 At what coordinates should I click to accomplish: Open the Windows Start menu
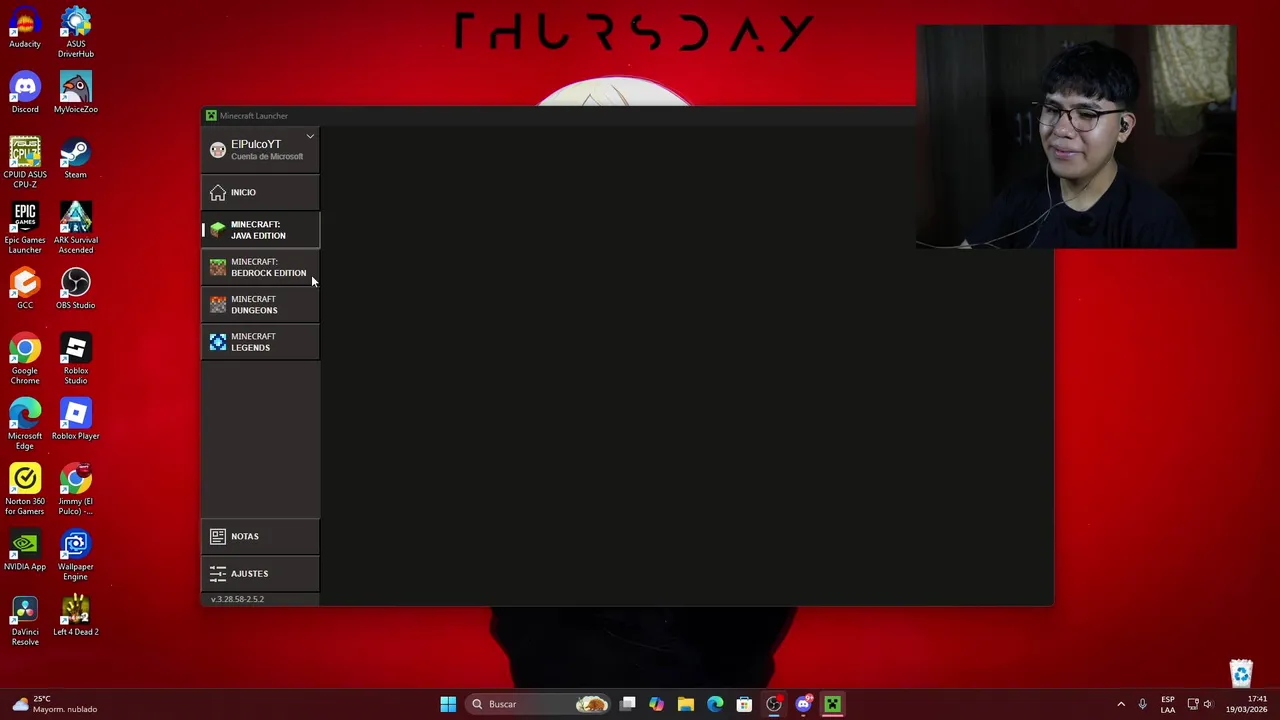point(448,704)
